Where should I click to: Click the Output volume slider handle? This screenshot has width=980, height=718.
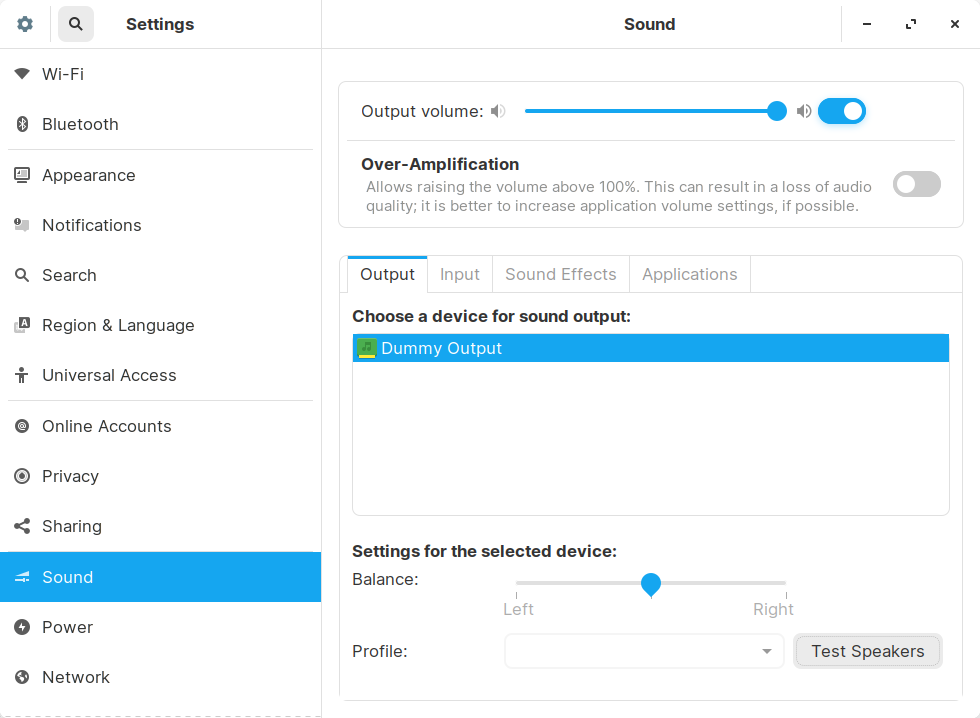pos(777,111)
